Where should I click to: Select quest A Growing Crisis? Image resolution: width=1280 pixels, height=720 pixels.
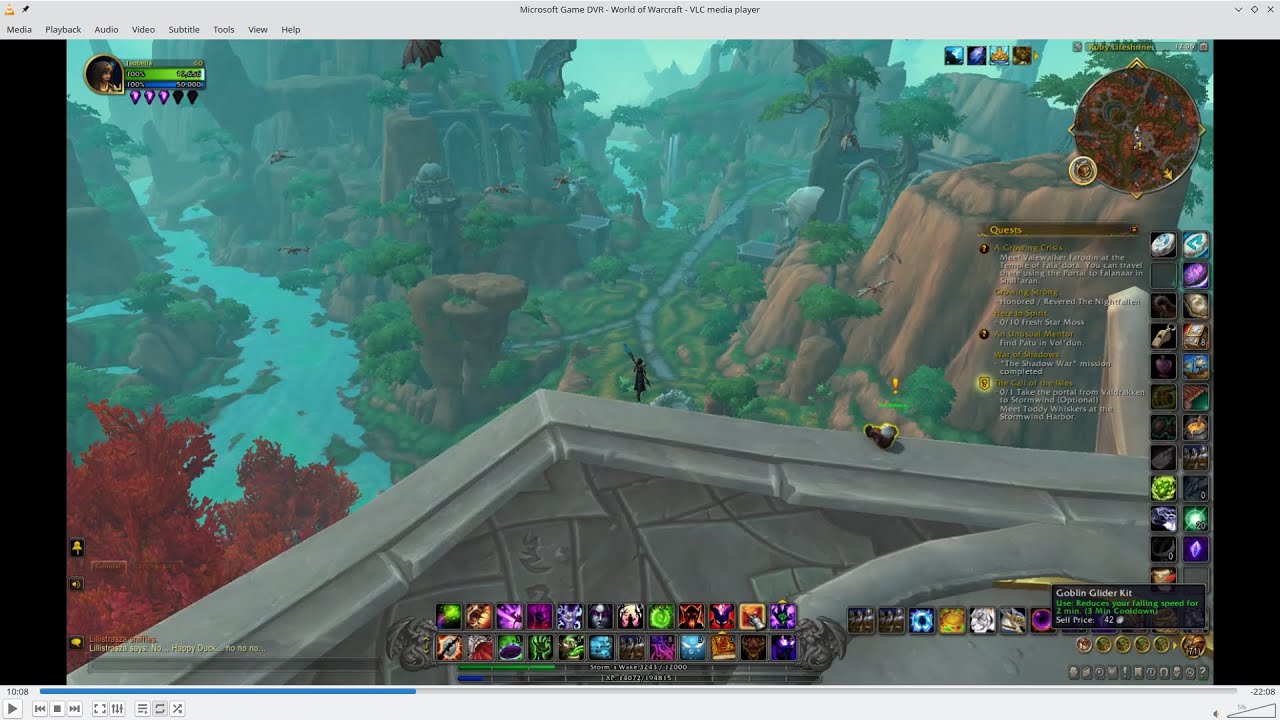(x=1028, y=247)
